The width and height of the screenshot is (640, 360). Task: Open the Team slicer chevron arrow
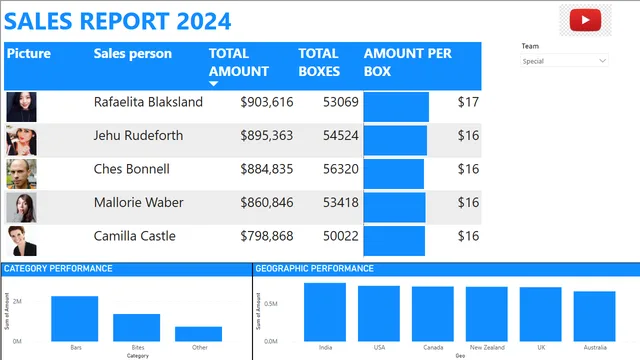pyautogui.click(x=602, y=61)
